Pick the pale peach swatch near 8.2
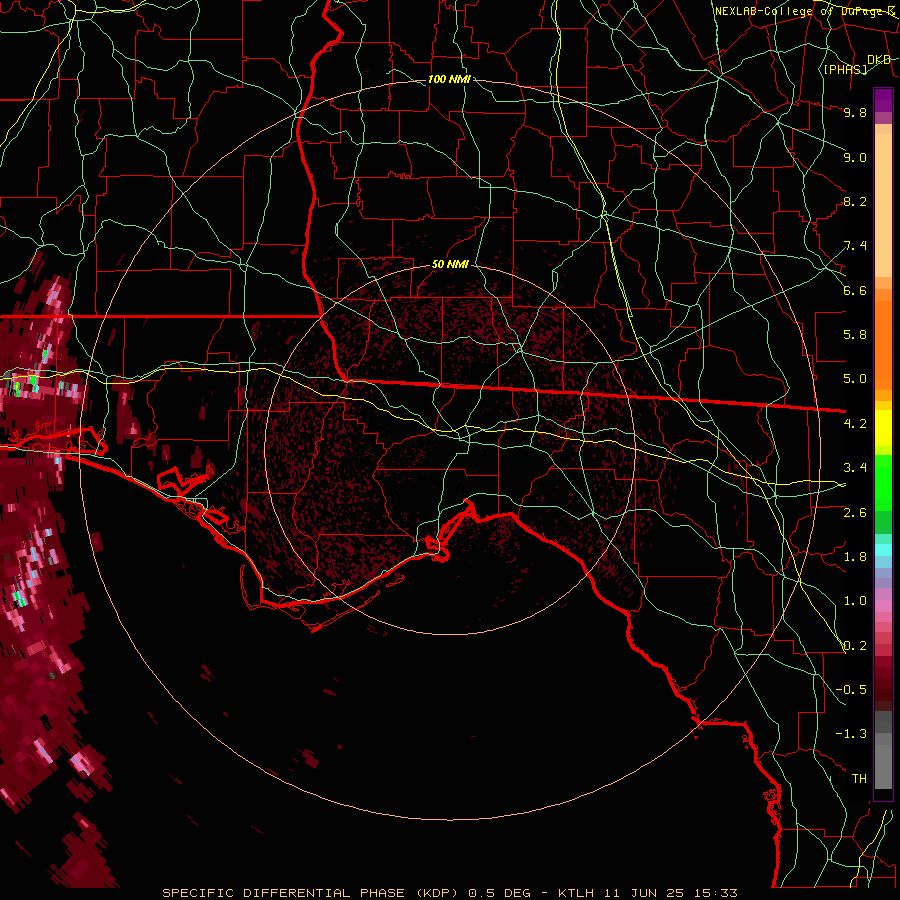 pyautogui.click(x=883, y=205)
